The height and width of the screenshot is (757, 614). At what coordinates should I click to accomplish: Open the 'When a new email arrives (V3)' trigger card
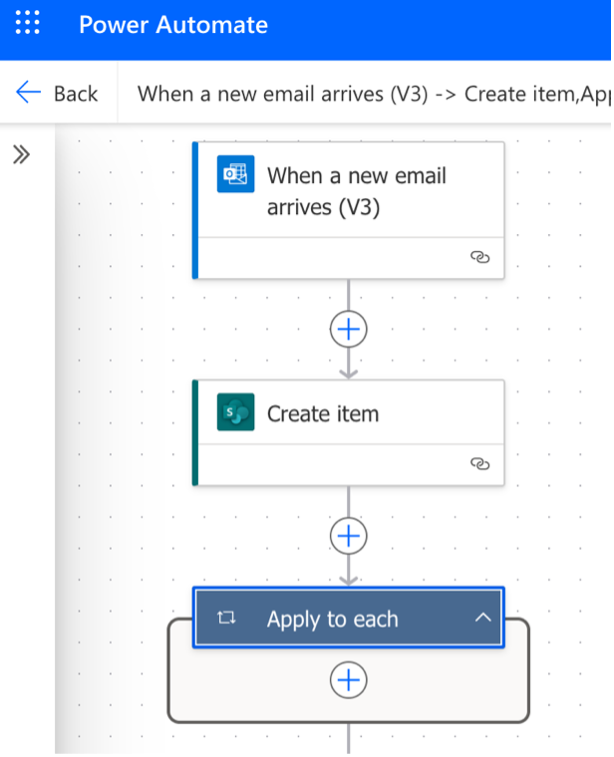(x=348, y=210)
